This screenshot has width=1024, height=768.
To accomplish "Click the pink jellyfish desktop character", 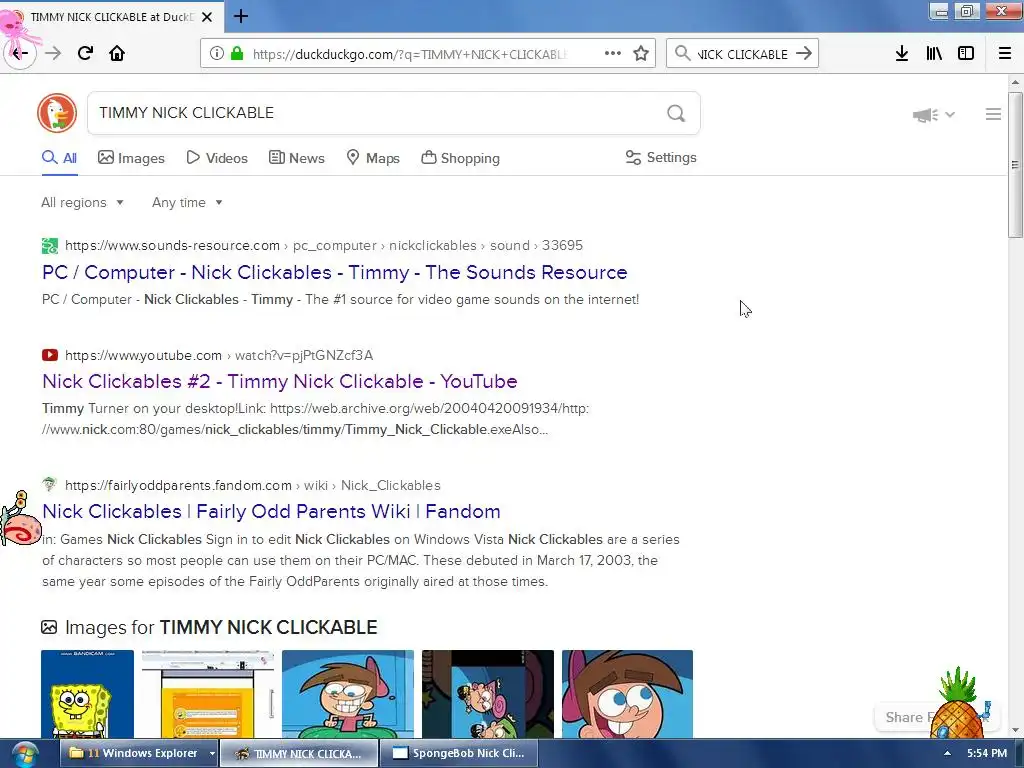I will [14, 26].
